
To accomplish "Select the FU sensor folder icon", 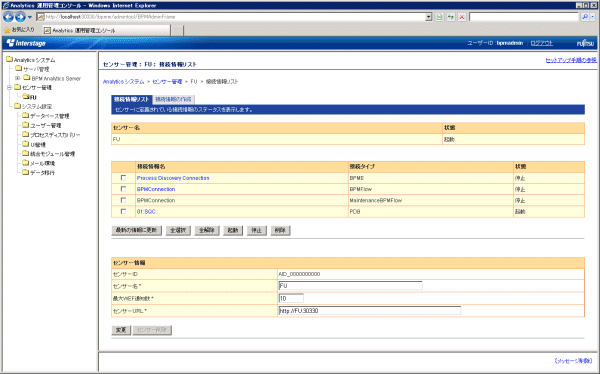I will point(26,97).
